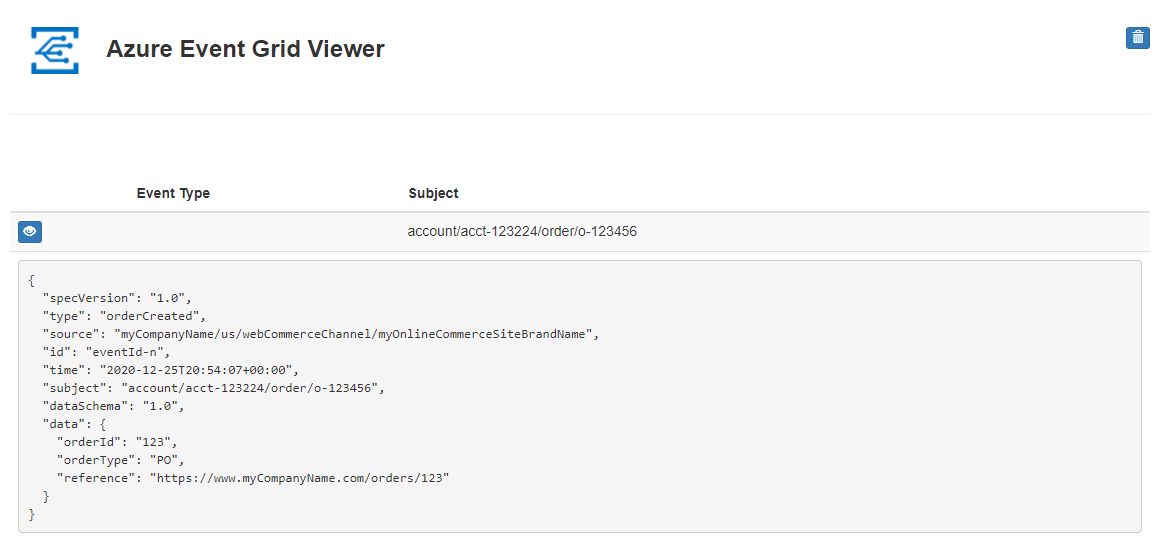The width and height of the screenshot is (1158, 542).
Task: Click the "source" line with myCompanyName path
Action: tap(321, 334)
